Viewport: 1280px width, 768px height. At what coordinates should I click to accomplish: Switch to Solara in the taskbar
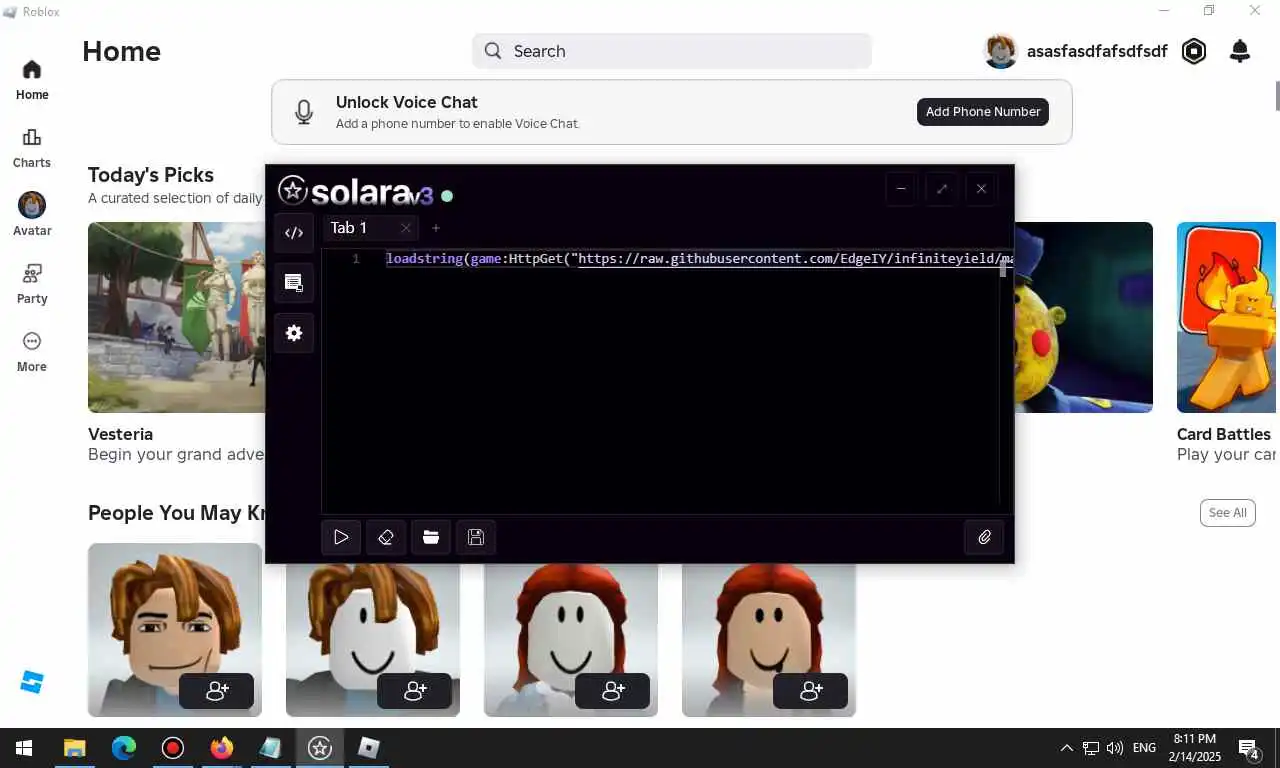coord(319,748)
